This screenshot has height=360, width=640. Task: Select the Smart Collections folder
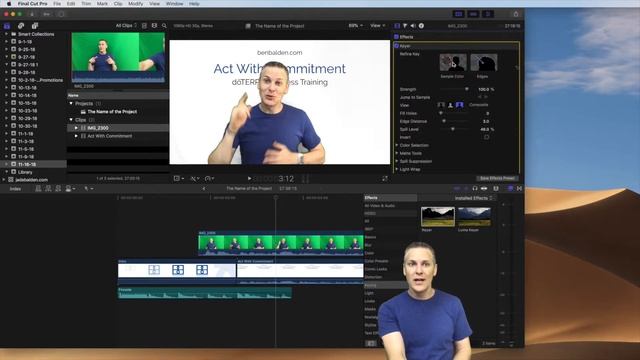36,34
